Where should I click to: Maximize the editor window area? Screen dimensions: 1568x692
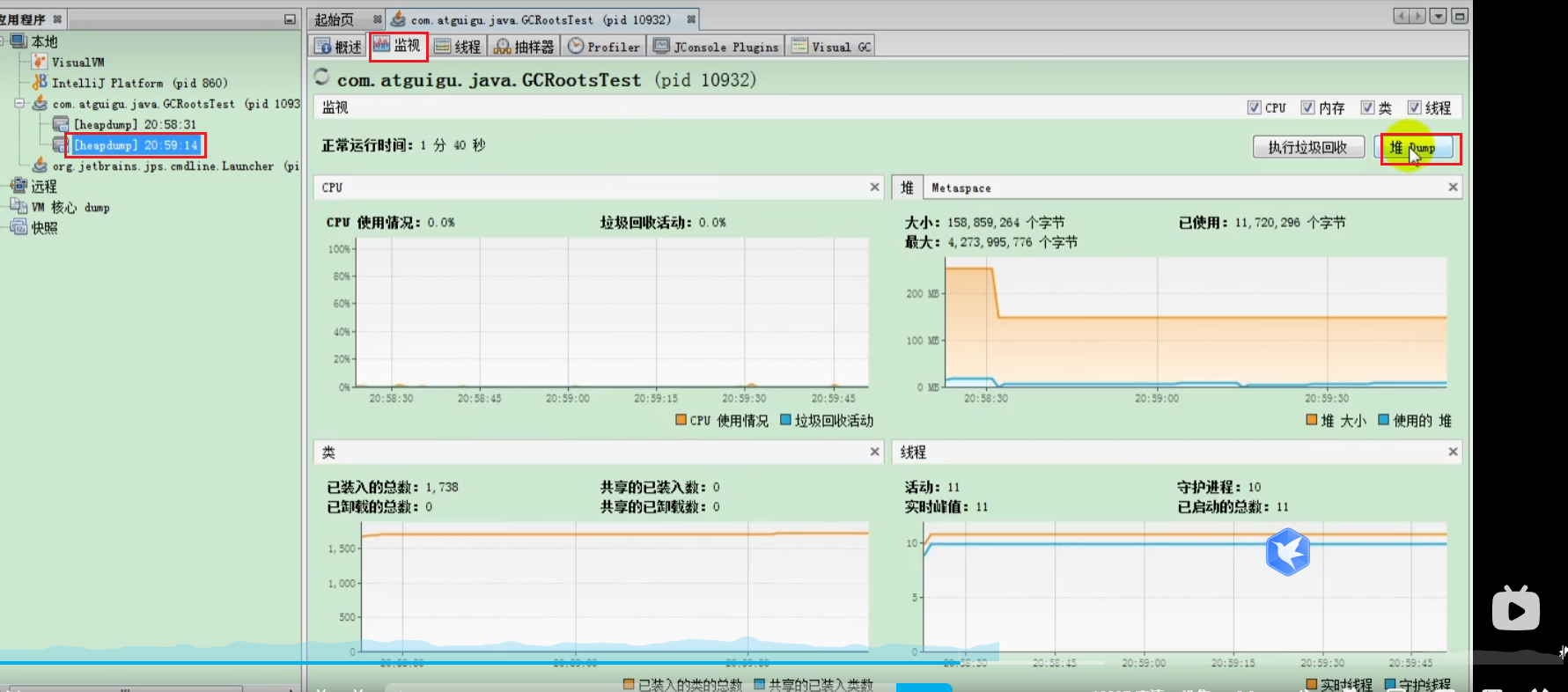click(x=1459, y=16)
